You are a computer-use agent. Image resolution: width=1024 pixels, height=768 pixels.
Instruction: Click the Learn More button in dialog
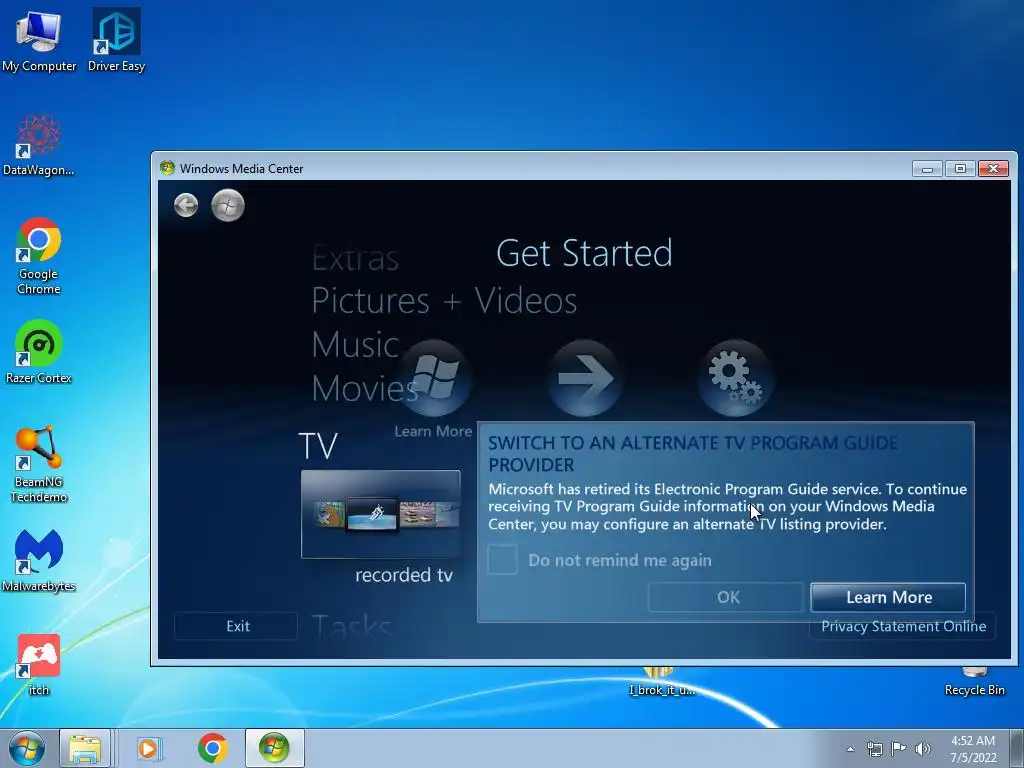(x=888, y=597)
